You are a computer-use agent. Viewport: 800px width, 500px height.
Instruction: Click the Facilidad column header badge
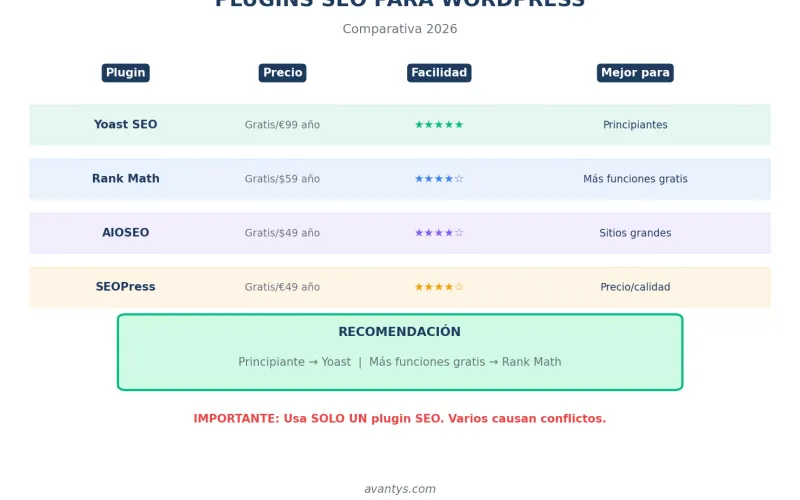439,73
